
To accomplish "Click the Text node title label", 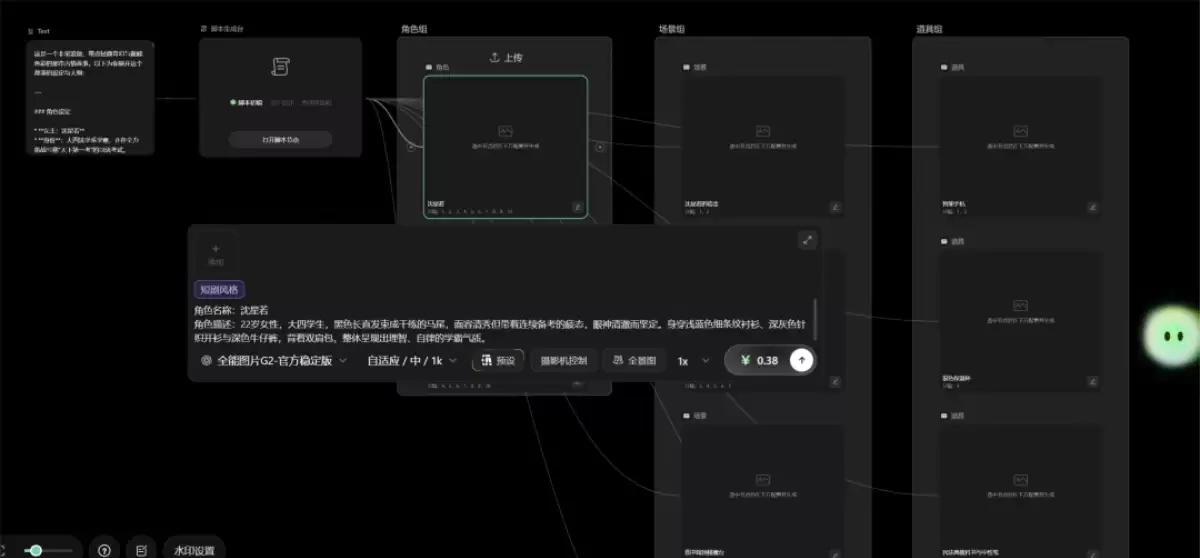I will 44,32.
